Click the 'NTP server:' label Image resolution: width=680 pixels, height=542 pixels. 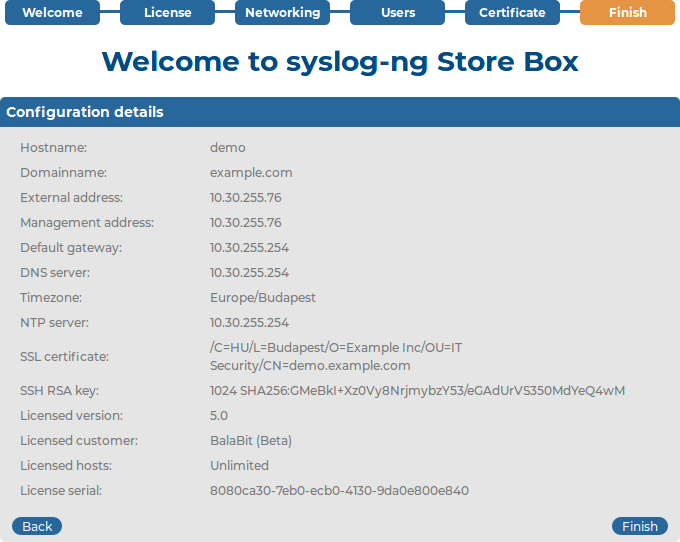(x=54, y=323)
